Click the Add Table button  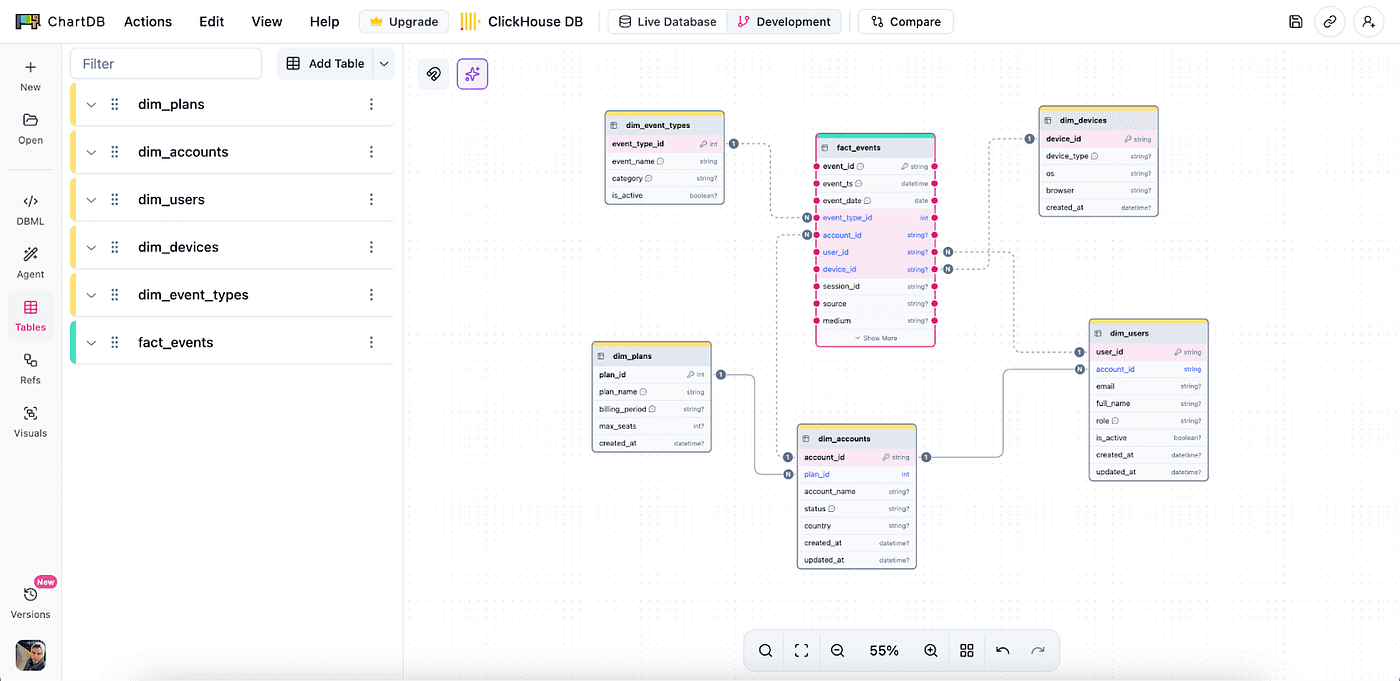325,63
